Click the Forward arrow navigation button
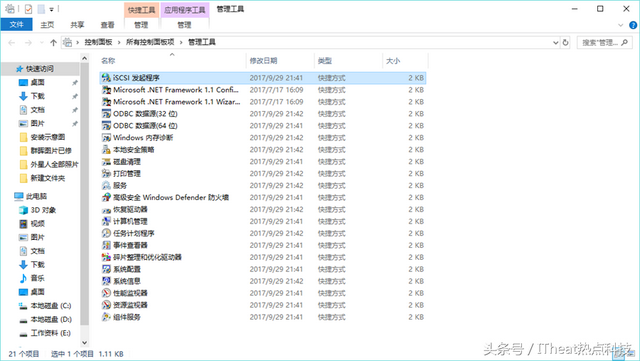The height and width of the screenshot is (361, 640). click(28, 42)
